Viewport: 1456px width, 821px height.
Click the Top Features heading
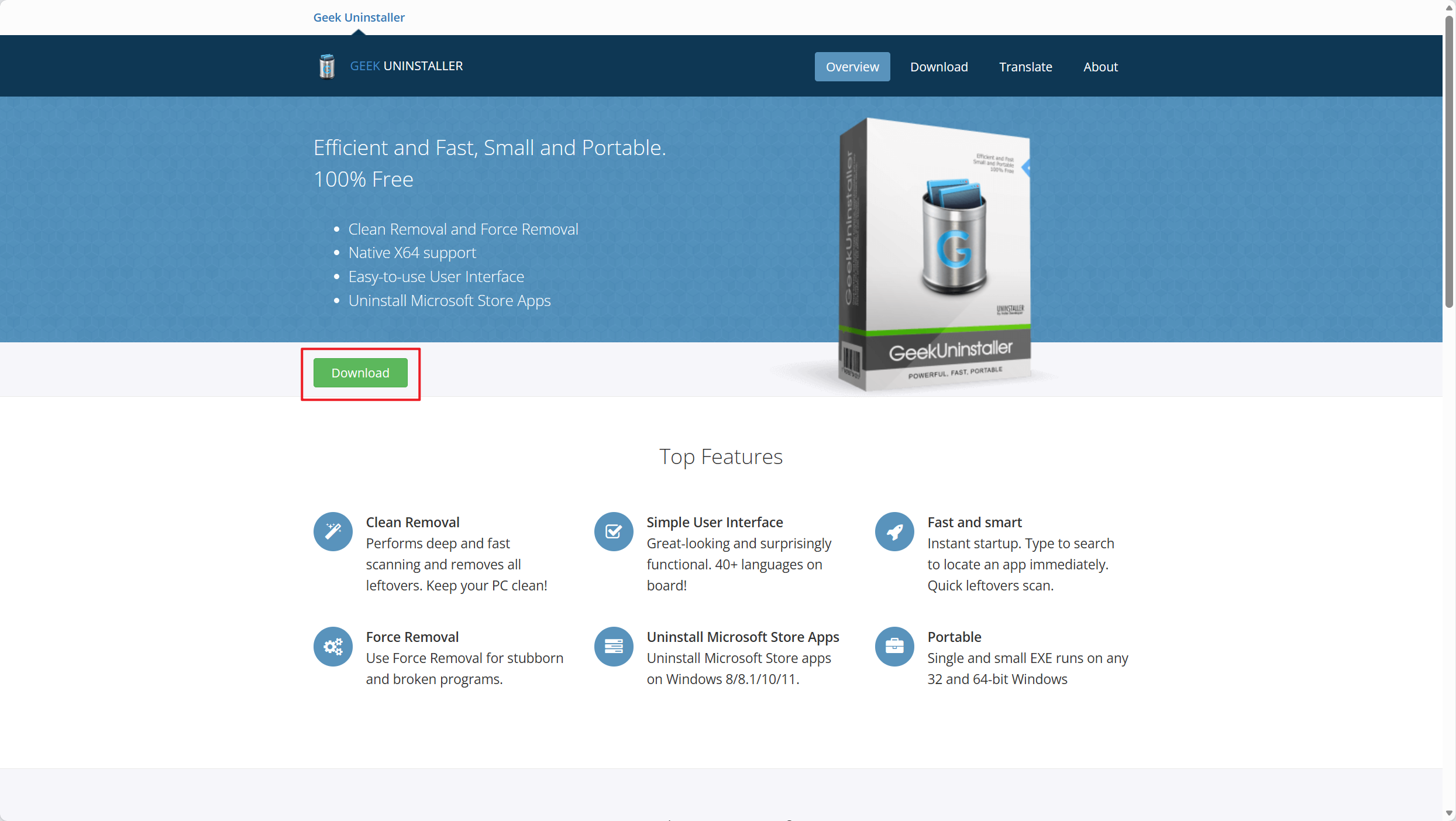721,456
